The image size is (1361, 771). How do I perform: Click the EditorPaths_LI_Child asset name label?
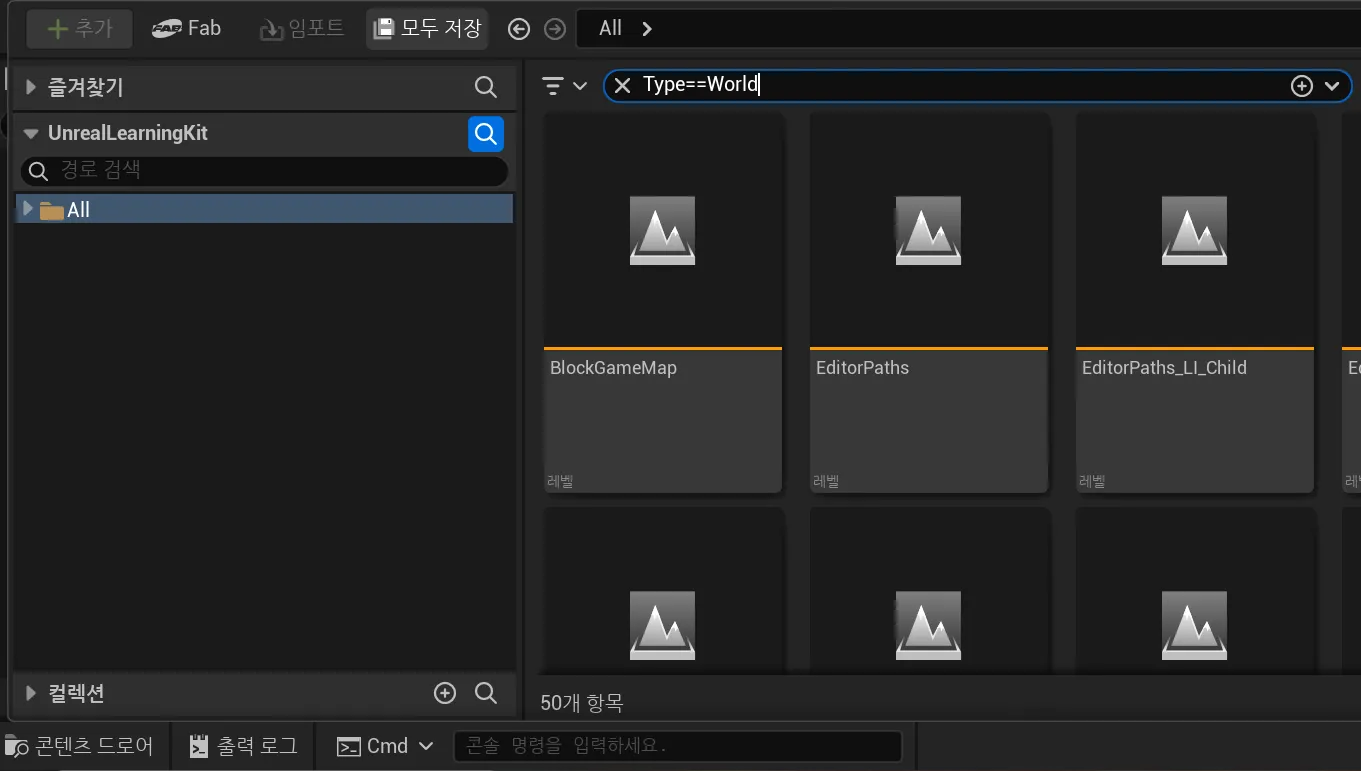coord(1164,368)
